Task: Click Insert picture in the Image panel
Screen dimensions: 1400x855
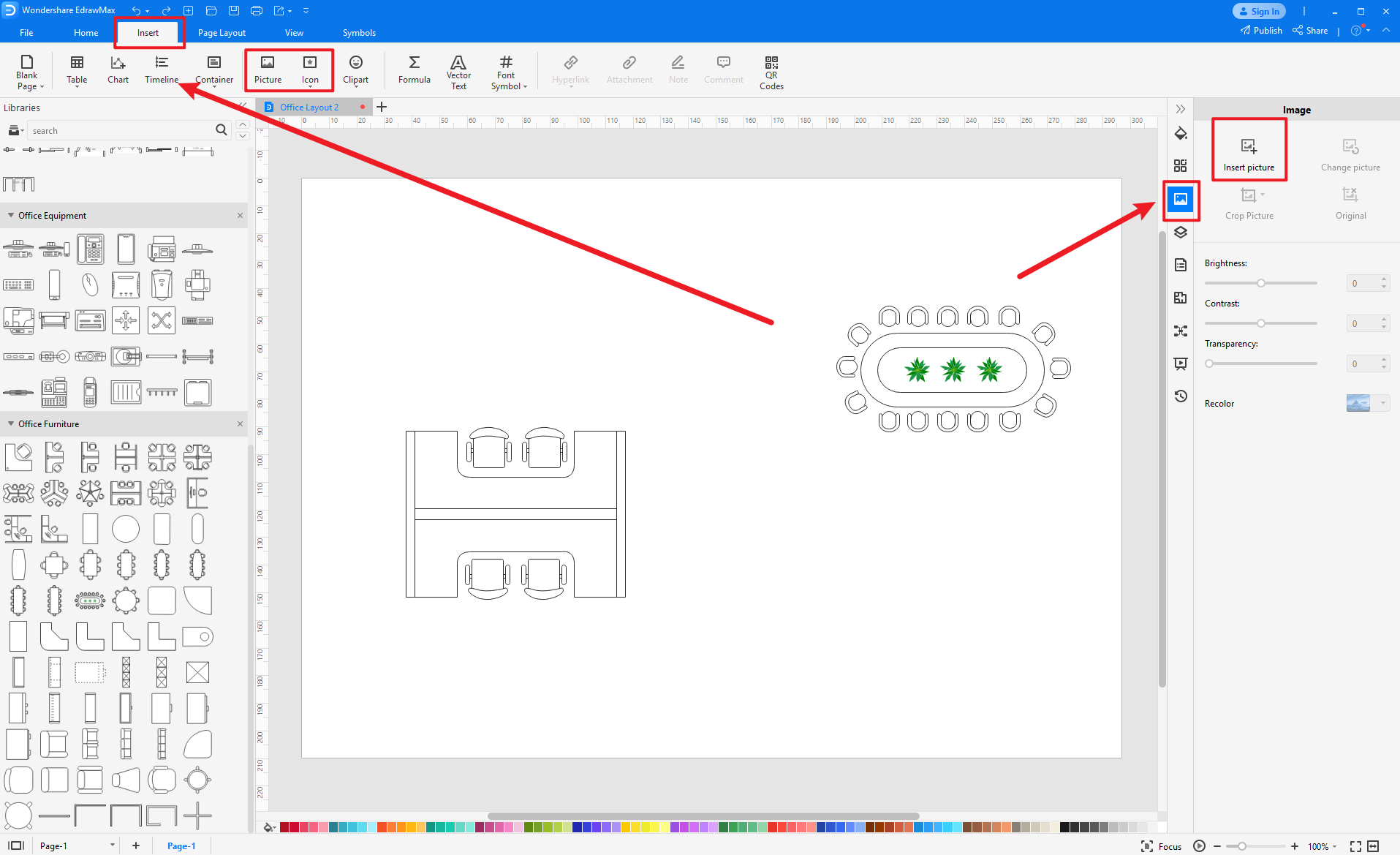Action: point(1249,149)
